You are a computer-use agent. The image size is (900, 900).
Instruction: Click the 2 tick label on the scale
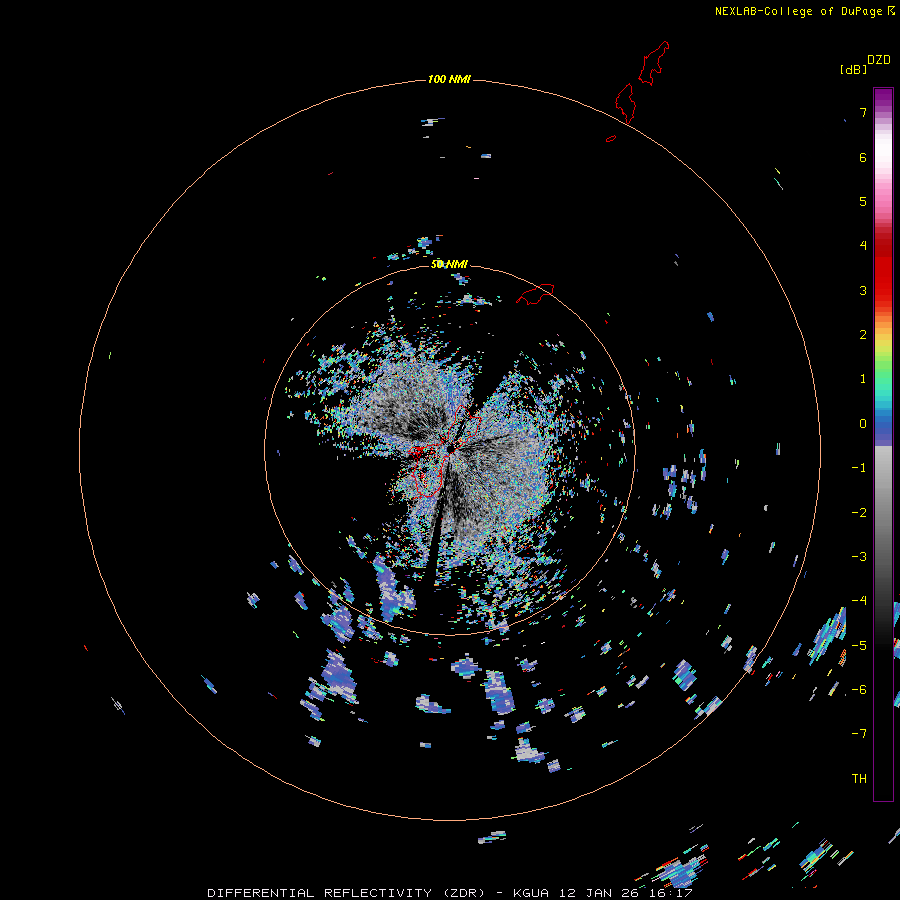point(863,335)
